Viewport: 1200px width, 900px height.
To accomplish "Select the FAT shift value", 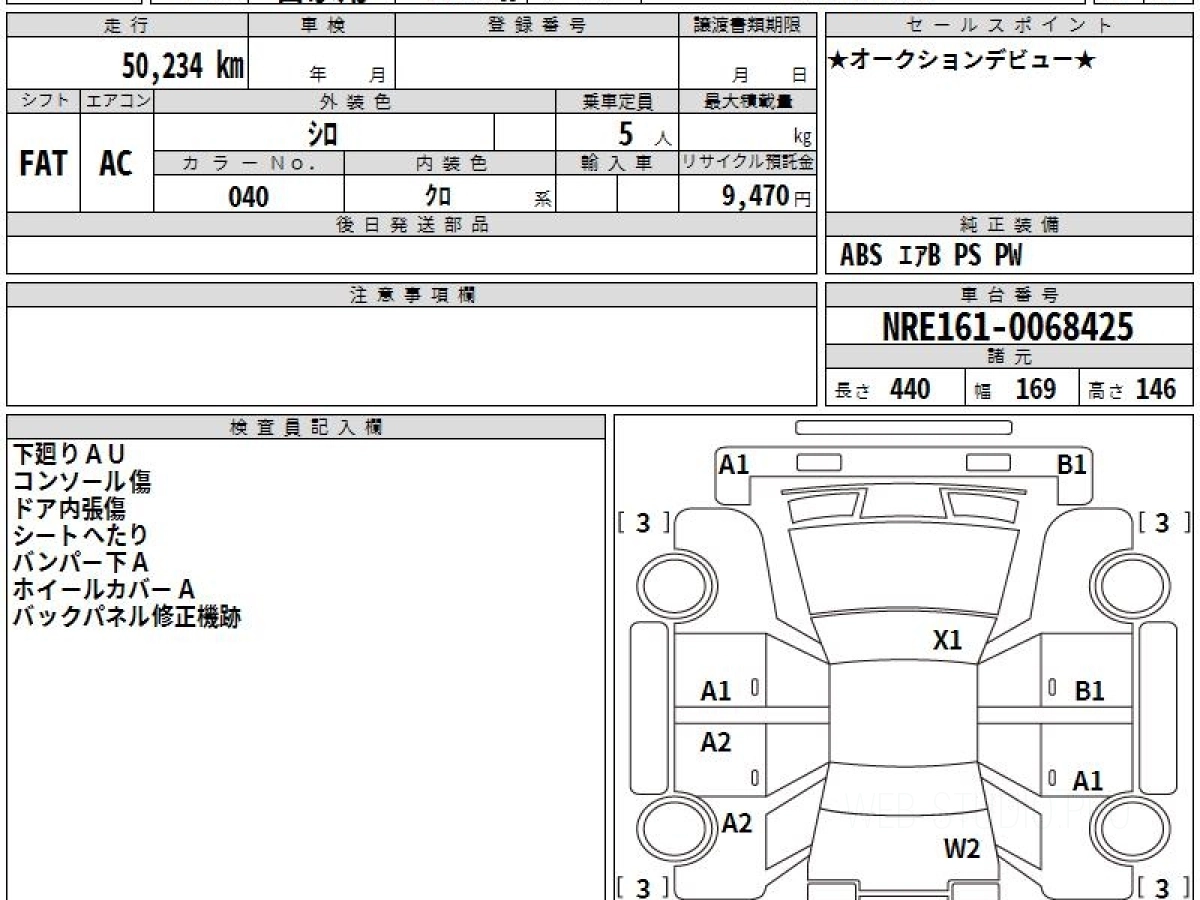I will point(43,163).
